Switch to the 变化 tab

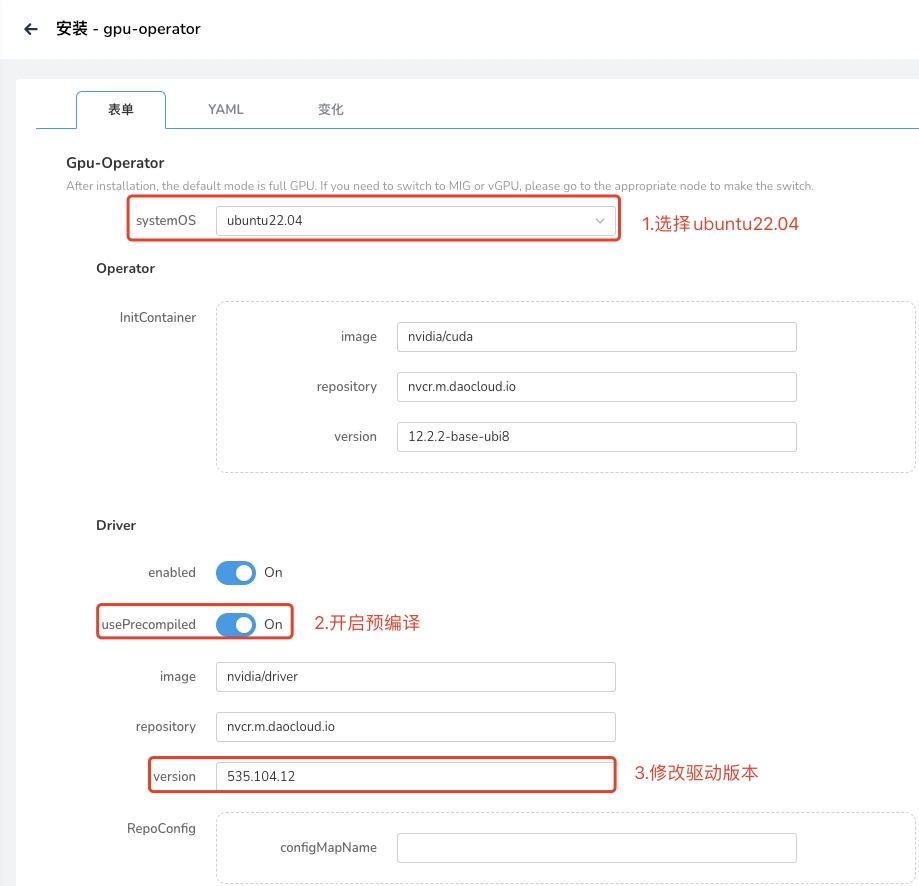click(331, 110)
